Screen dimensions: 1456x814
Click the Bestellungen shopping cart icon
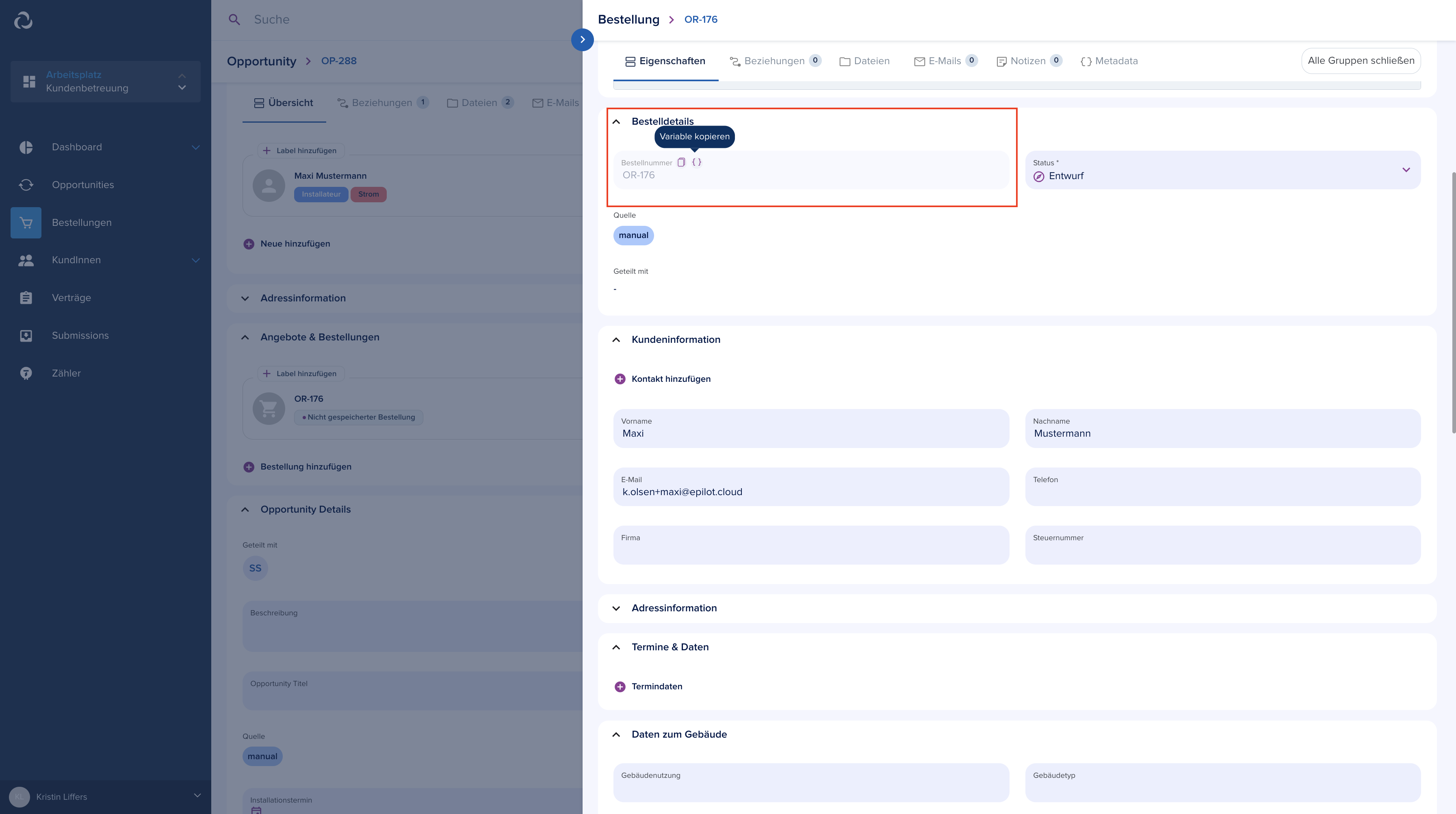click(26, 223)
